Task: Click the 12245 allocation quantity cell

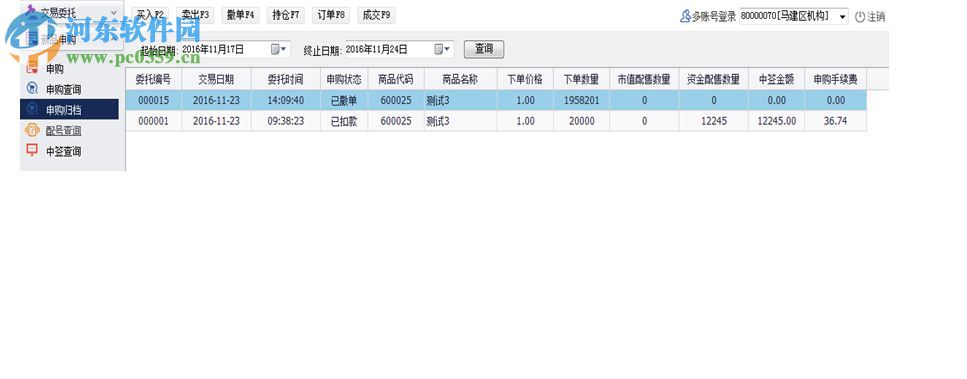Action: [714, 121]
